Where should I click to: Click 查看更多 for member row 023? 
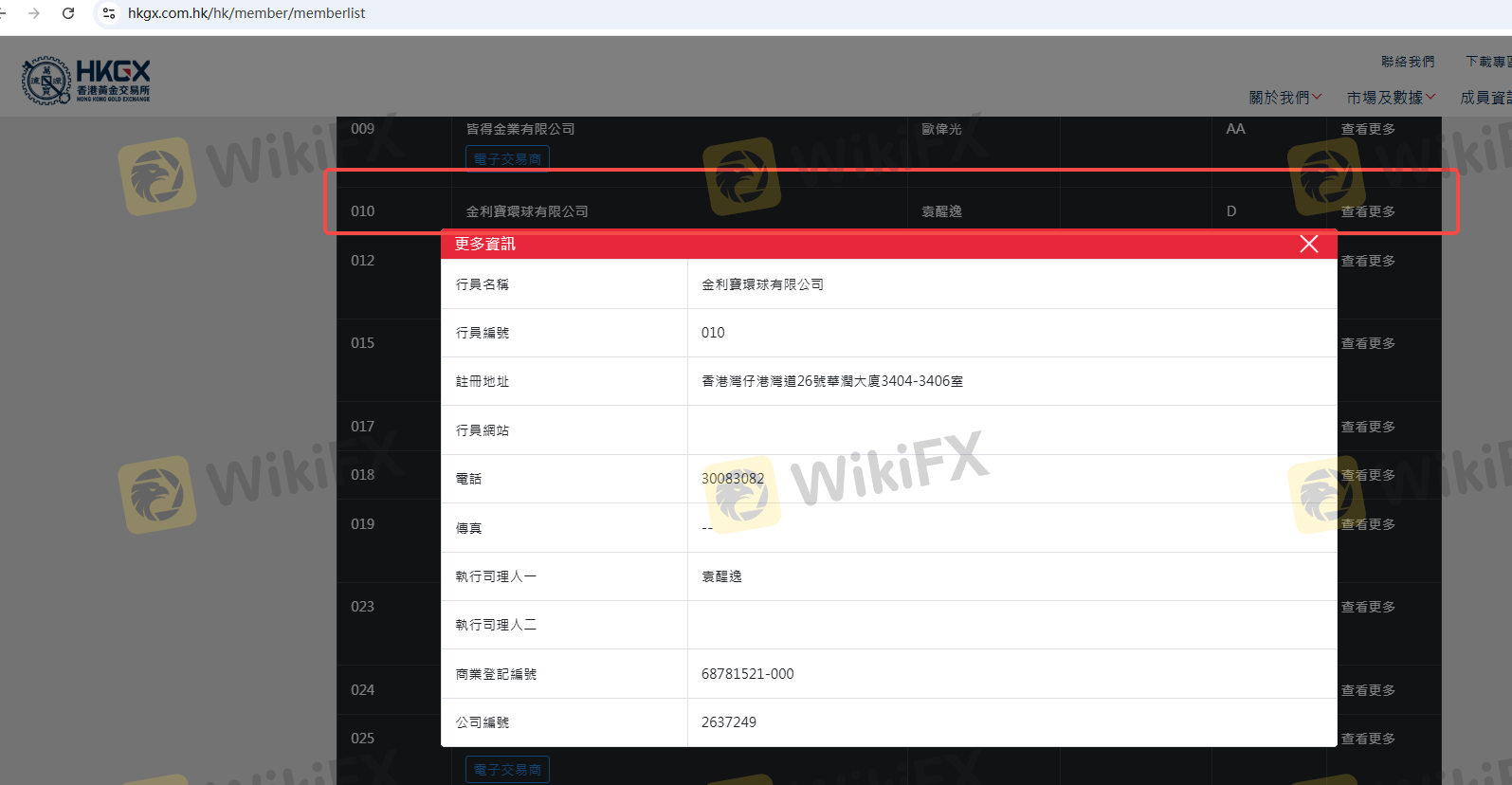[x=1368, y=607]
